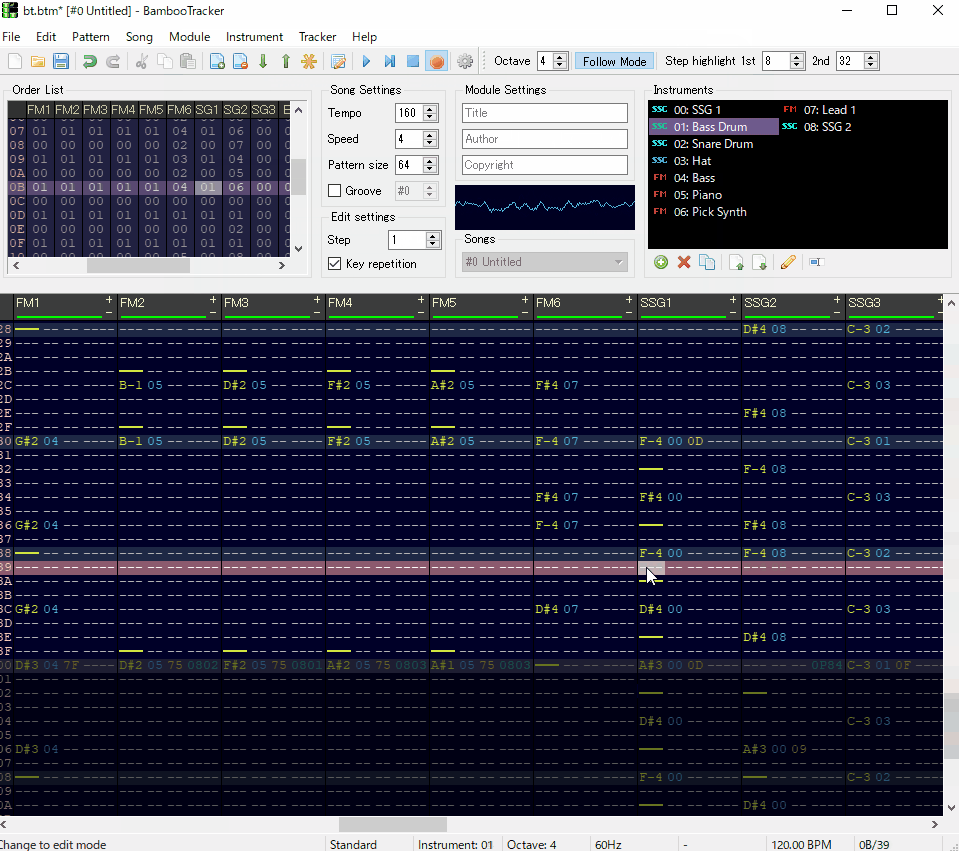Click the Save module icon
The width and height of the screenshot is (959, 851).
[x=61, y=62]
